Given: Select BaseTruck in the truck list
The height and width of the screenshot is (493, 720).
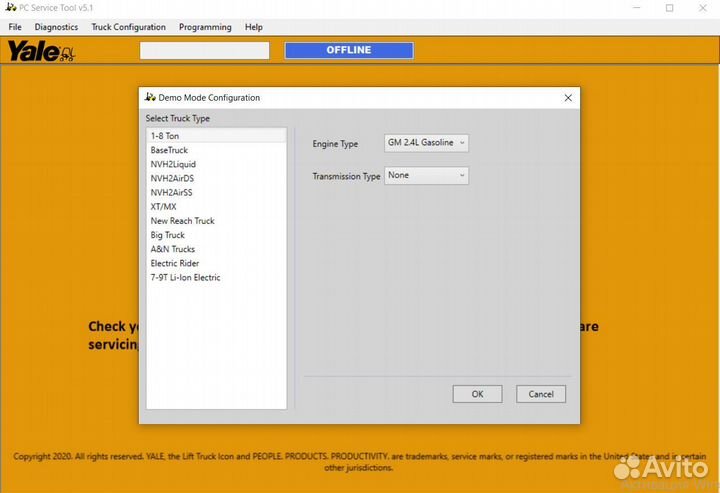Looking at the screenshot, I should pyautogui.click(x=216, y=150).
